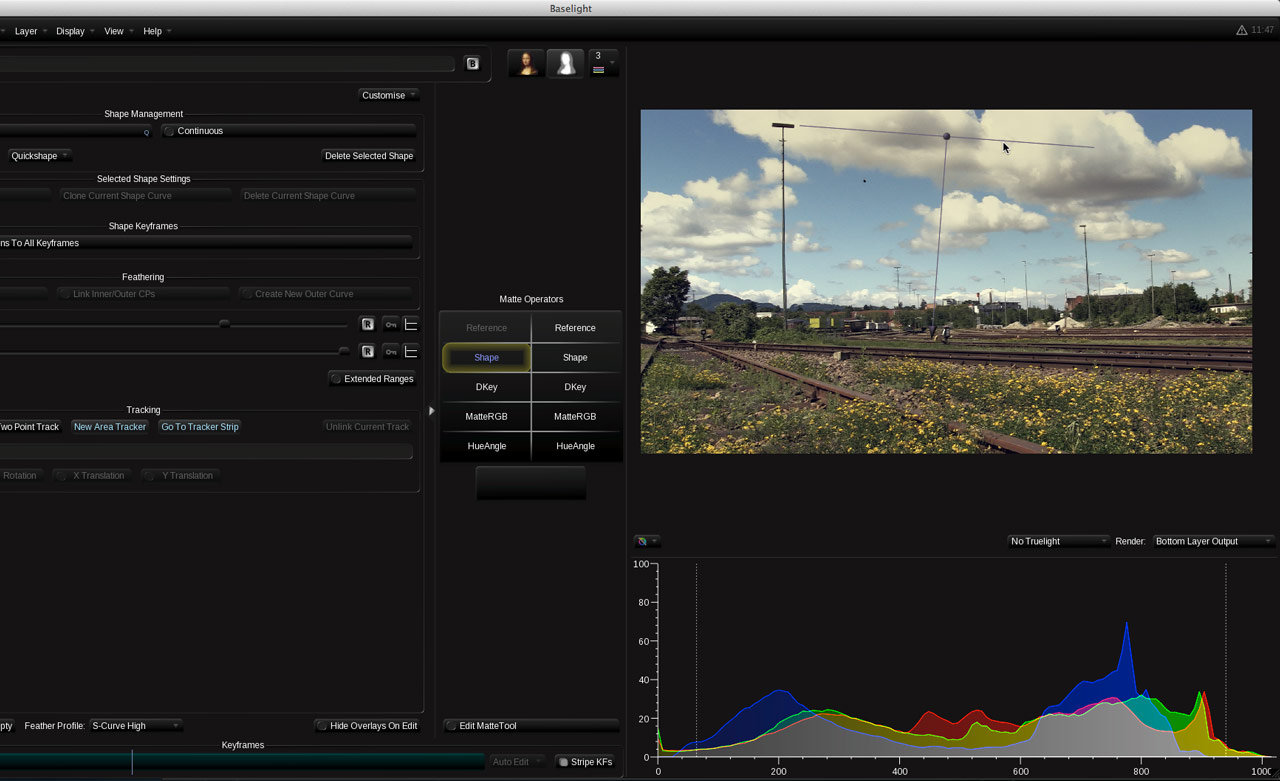Click the New Area Tracker button
The height and width of the screenshot is (781, 1280).
(x=109, y=427)
